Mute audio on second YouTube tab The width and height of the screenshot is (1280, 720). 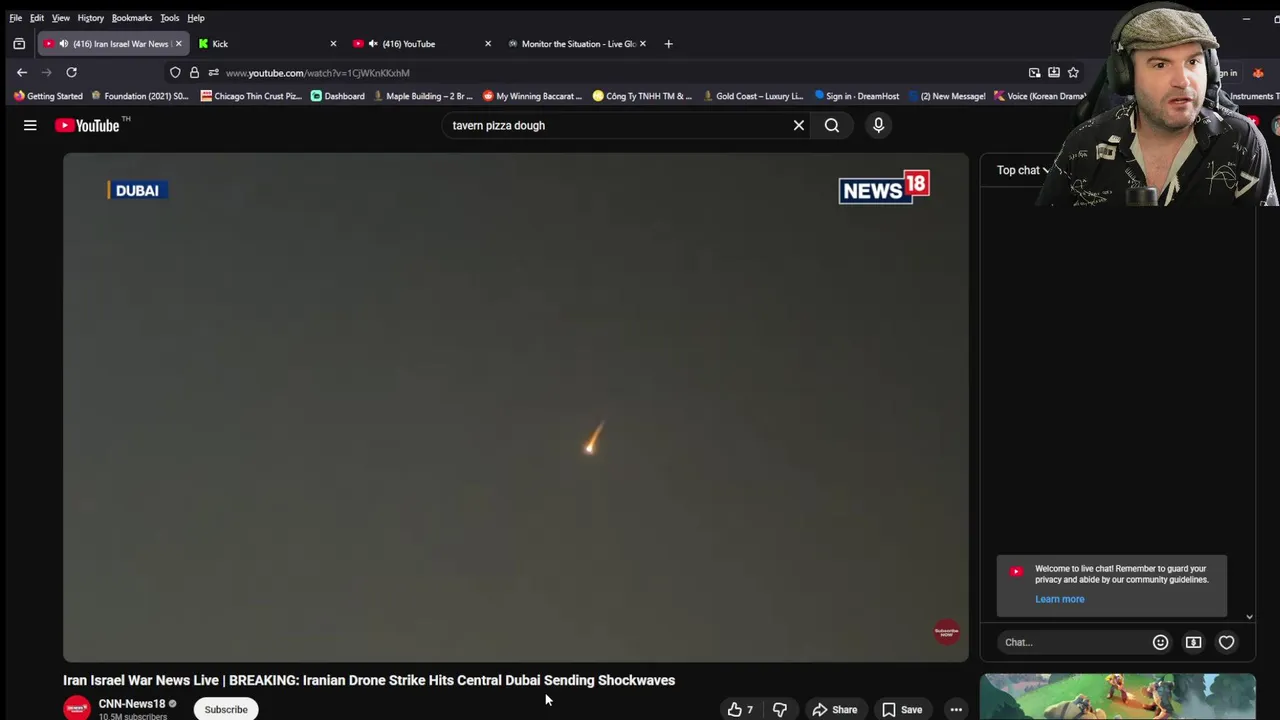pos(373,44)
